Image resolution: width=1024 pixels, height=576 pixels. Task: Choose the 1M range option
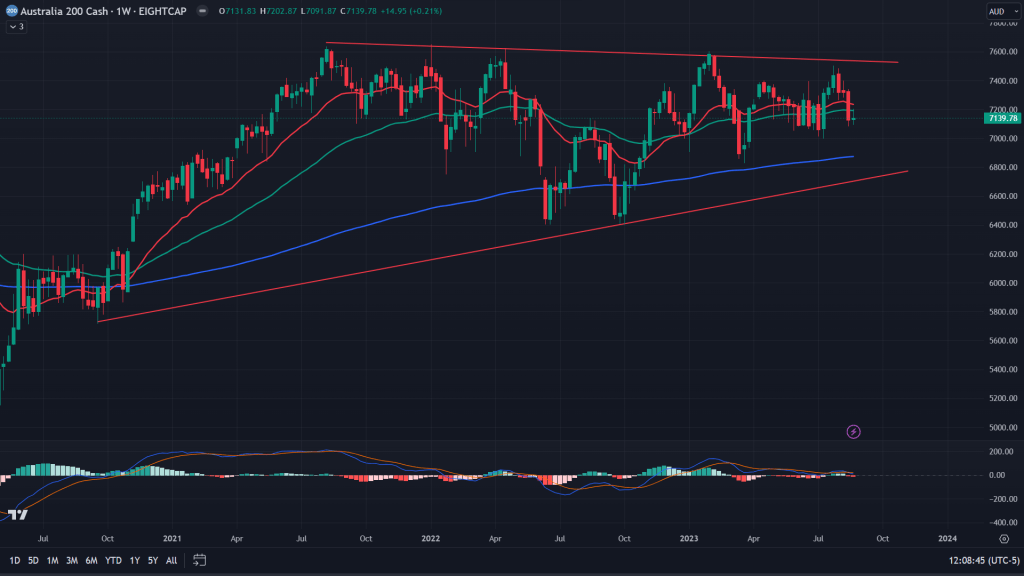[x=52, y=560]
